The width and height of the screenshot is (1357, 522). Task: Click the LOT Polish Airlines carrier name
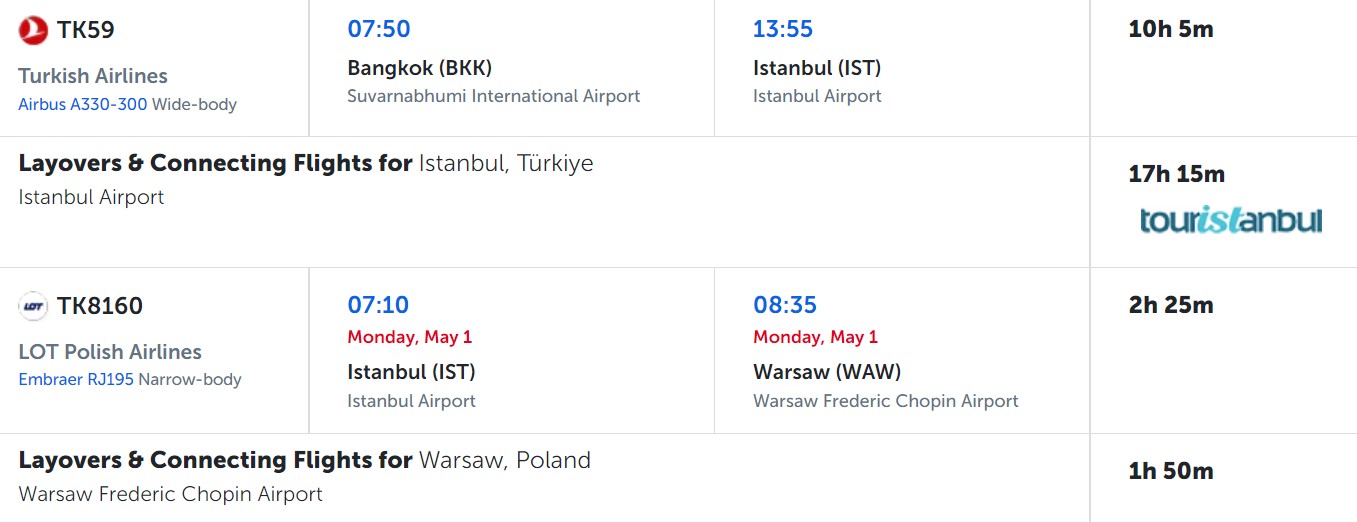[110, 352]
